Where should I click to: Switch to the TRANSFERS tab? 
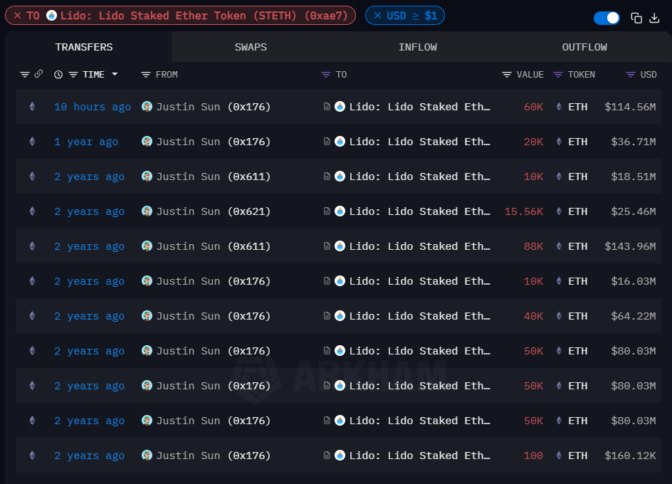[84, 47]
